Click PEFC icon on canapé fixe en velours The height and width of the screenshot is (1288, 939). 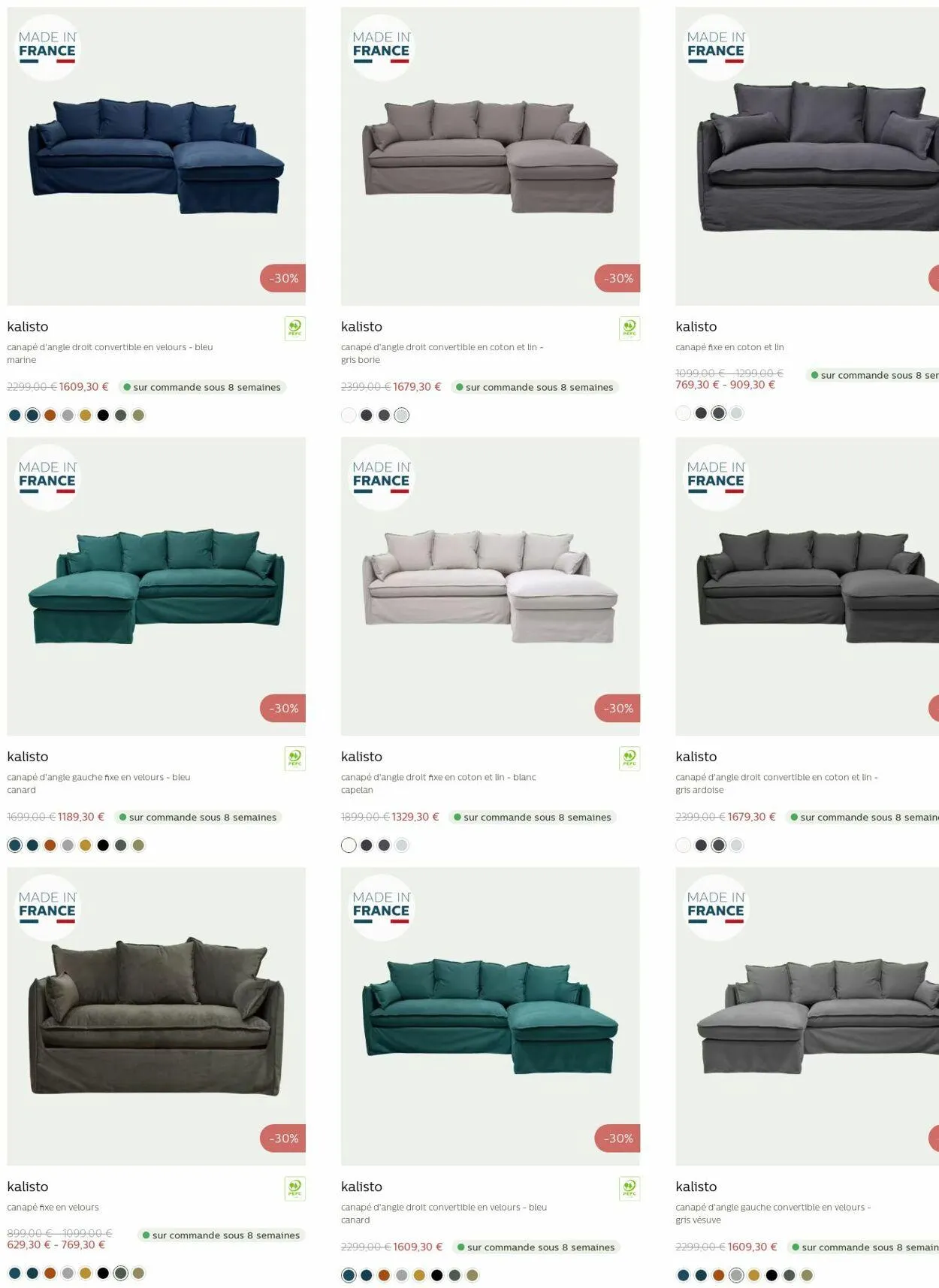tap(294, 1188)
